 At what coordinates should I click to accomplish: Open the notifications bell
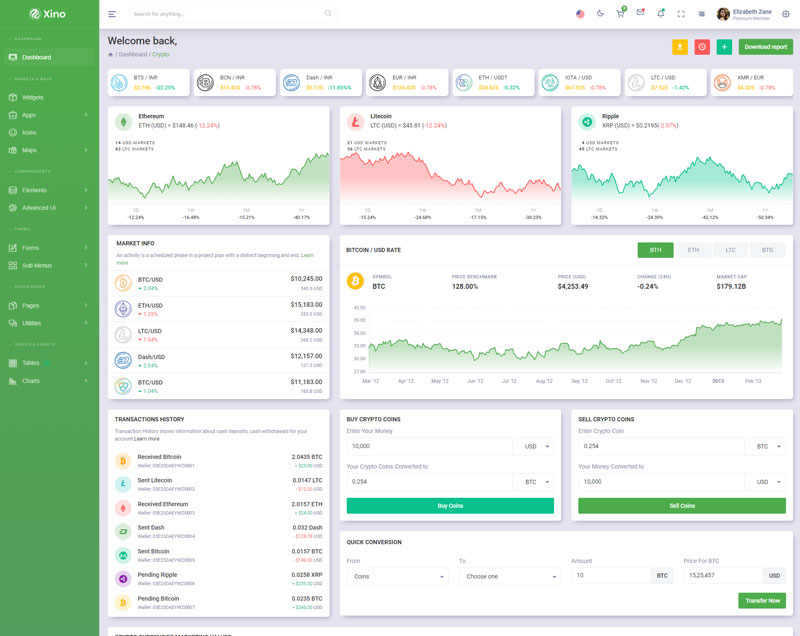click(660, 14)
